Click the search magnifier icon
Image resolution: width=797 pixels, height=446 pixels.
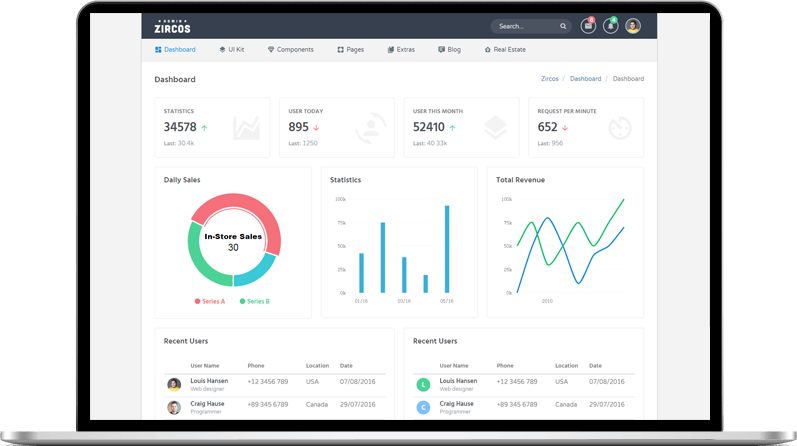(x=563, y=26)
